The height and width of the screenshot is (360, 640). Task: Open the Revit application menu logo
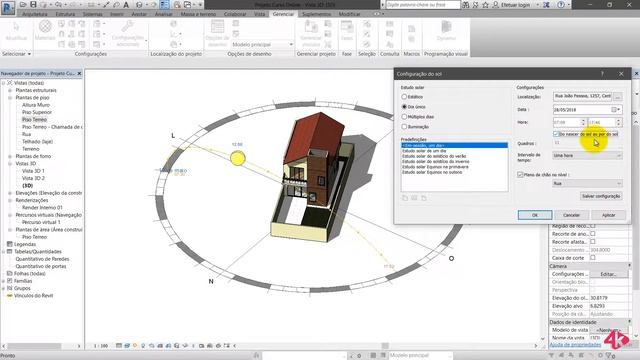coord(8,7)
